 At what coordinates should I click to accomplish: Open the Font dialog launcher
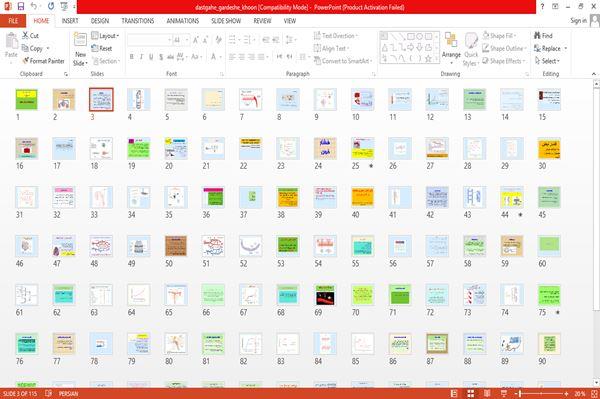click(222, 74)
